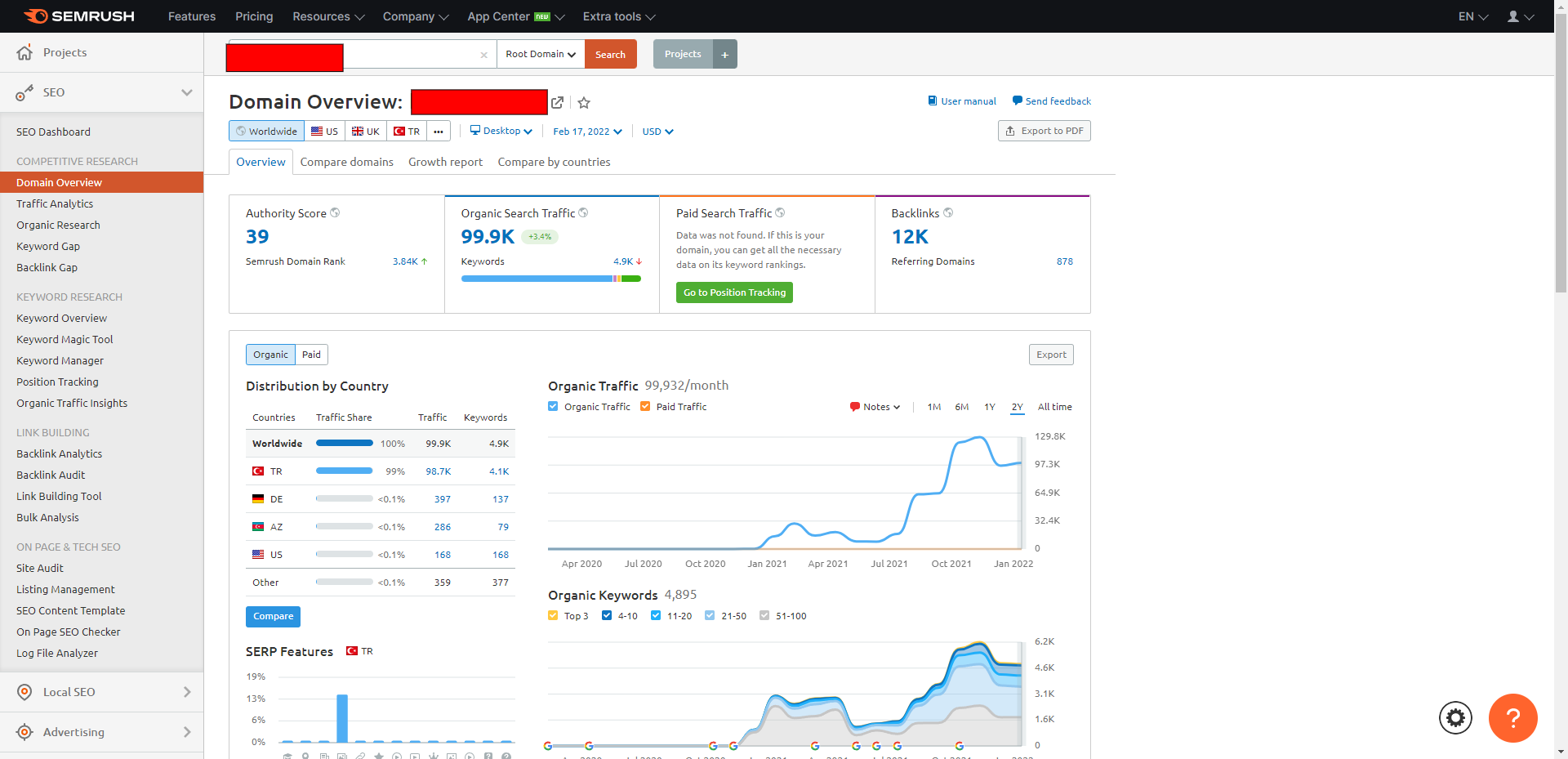Open the gear settings widget
The height and width of the screenshot is (759, 1568).
point(1455,718)
